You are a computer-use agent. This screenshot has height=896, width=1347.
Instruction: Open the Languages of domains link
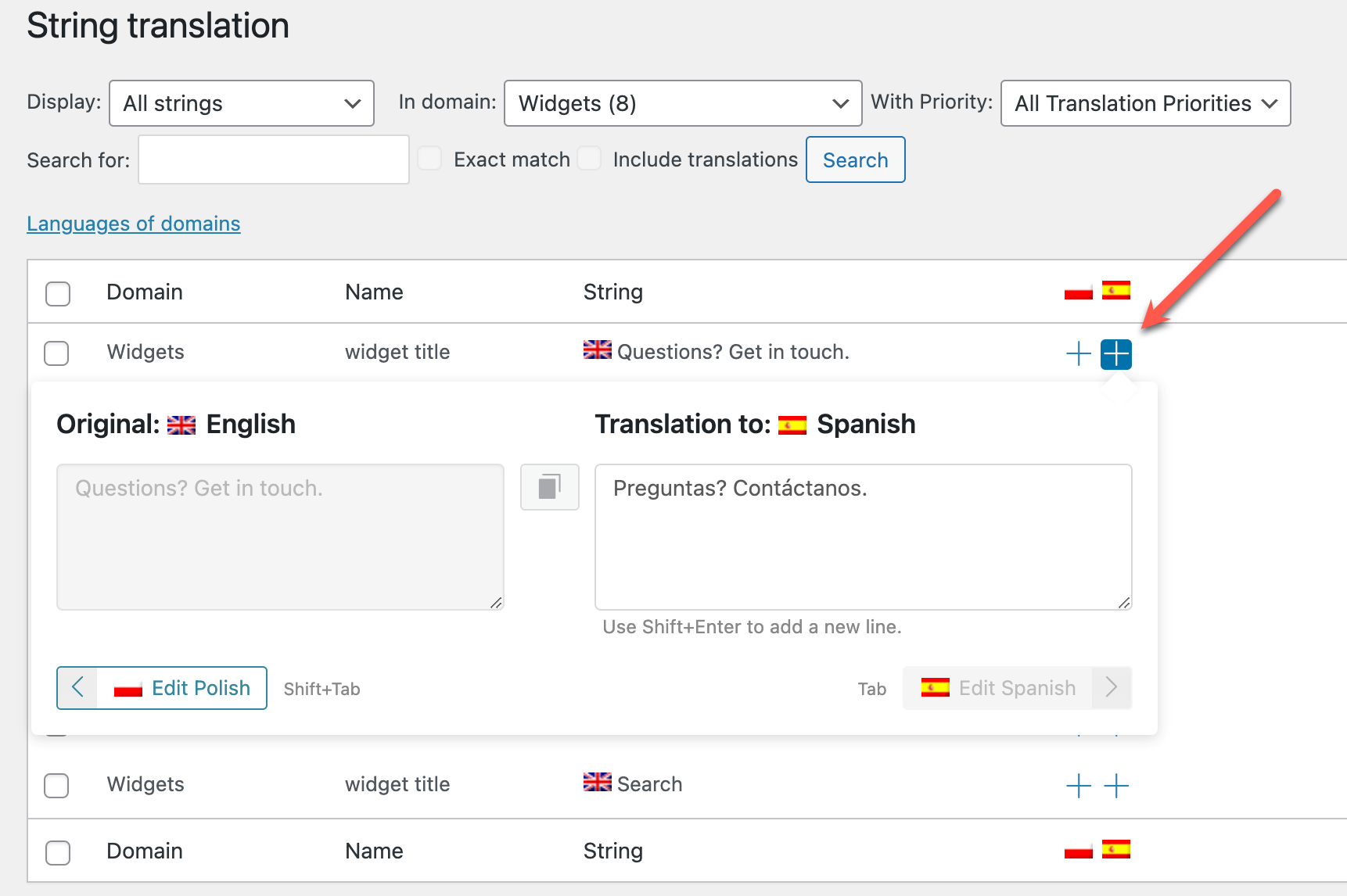[x=133, y=224]
